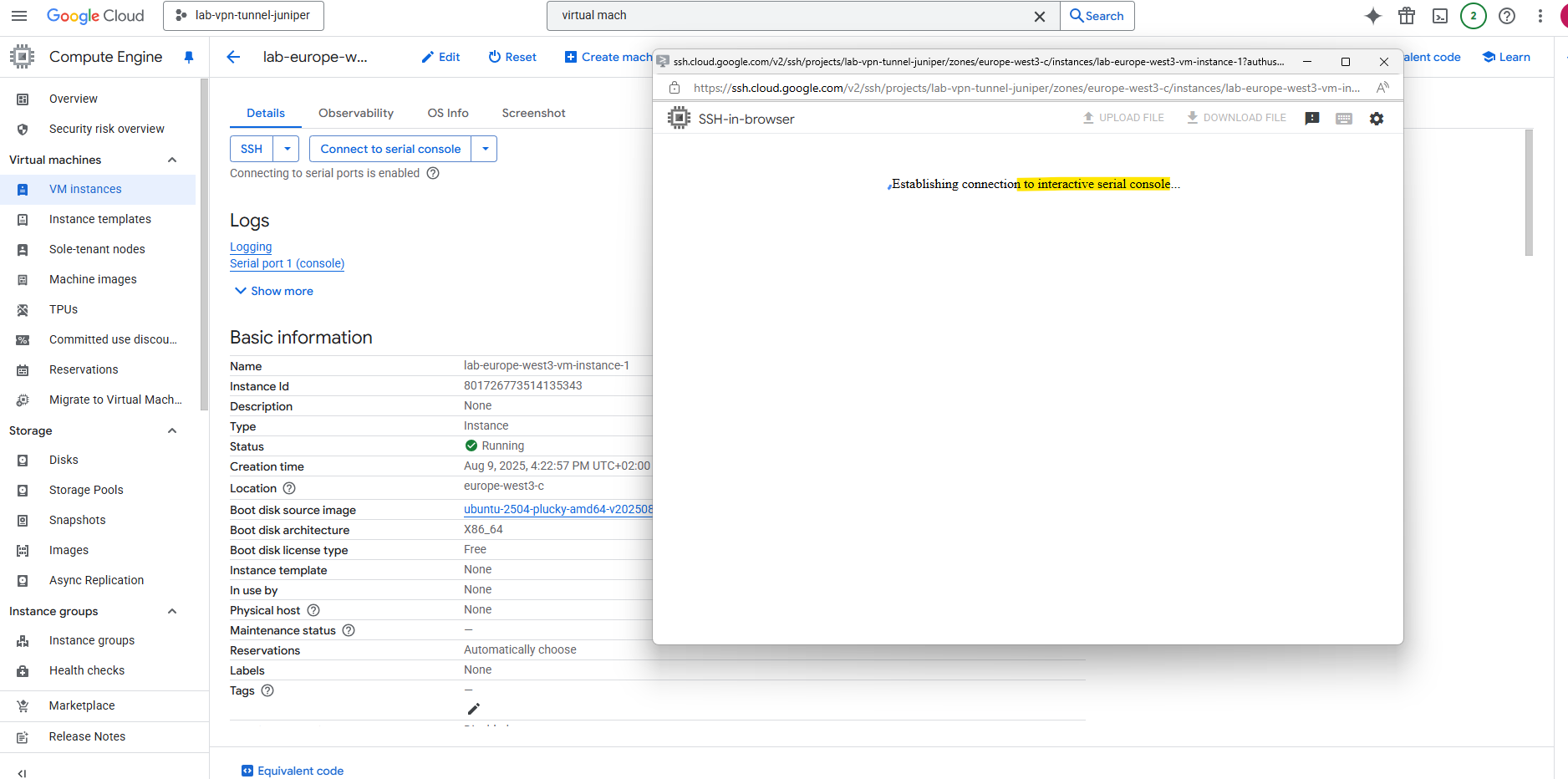Click the Search button

pos(1097,16)
